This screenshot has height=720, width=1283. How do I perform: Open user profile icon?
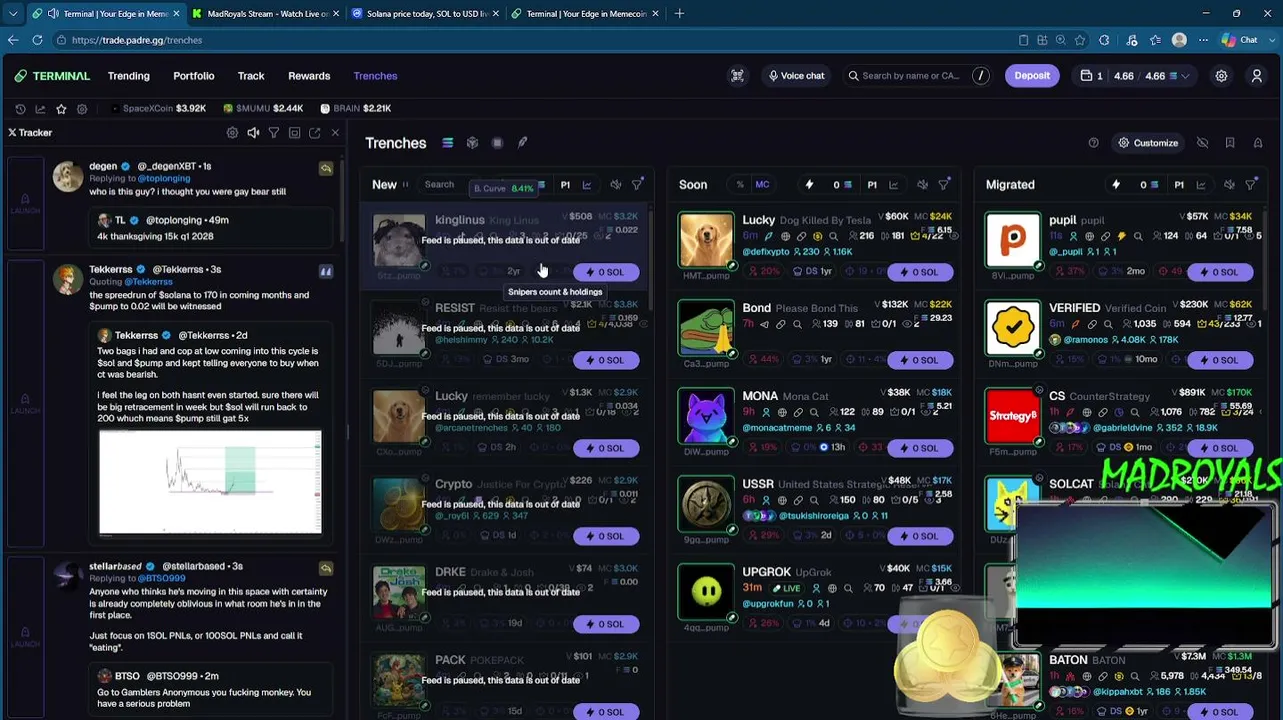click(1257, 76)
